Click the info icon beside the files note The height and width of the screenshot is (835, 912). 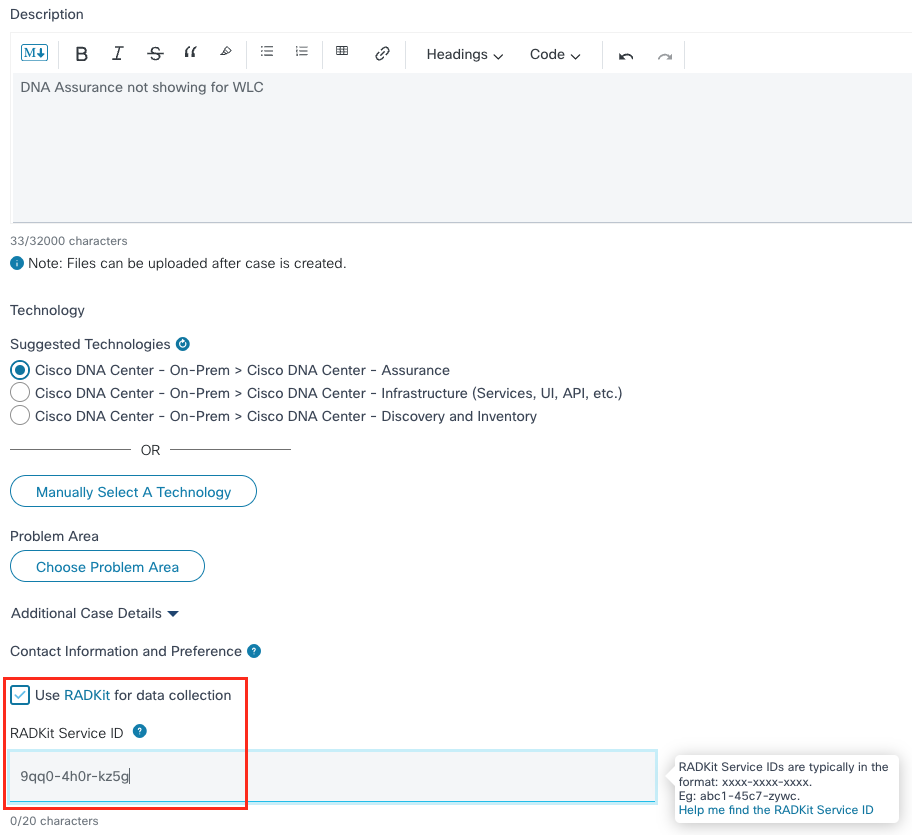(17, 263)
